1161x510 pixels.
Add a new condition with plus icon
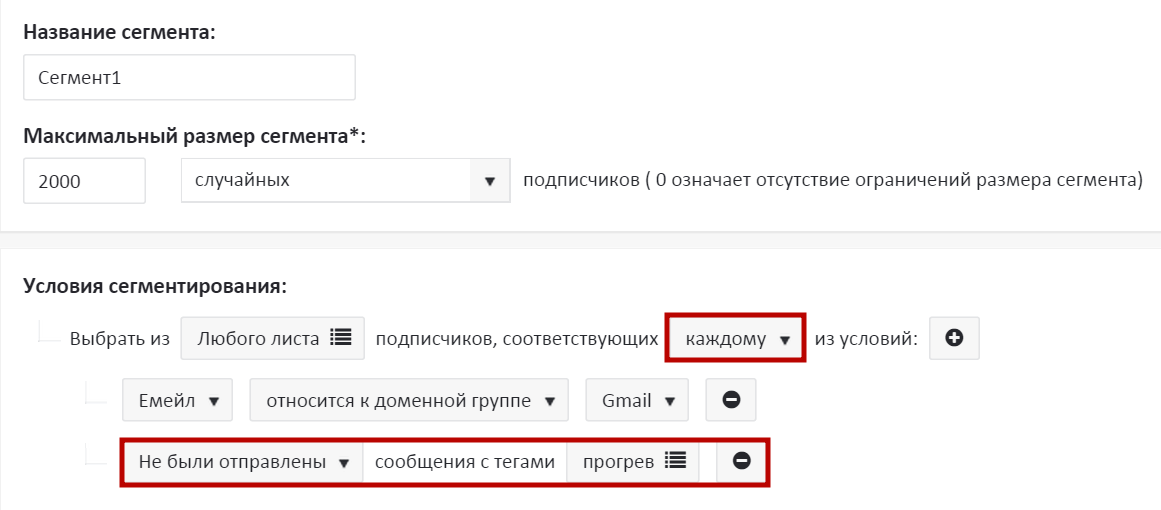click(954, 339)
